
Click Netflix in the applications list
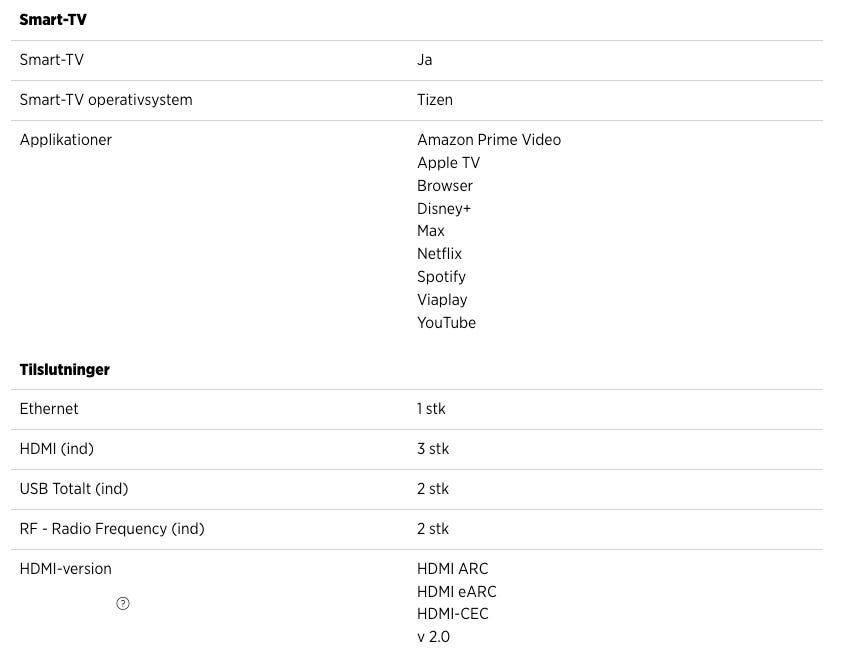tap(440, 254)
